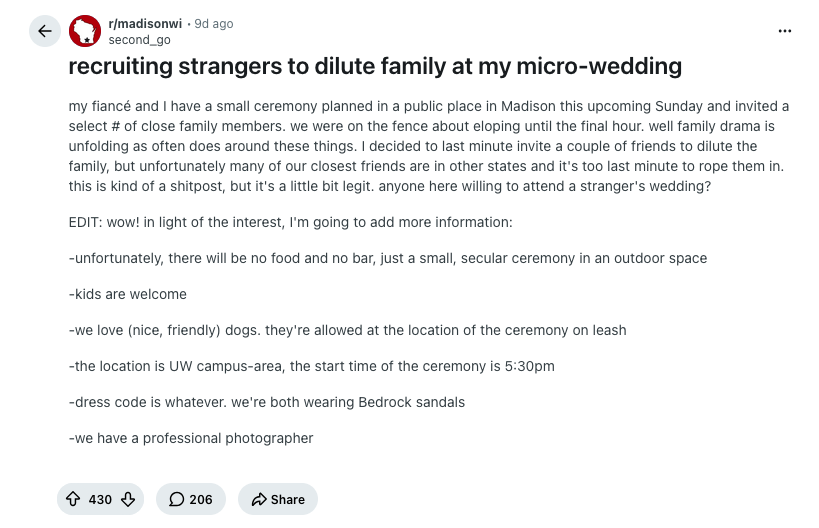
Task: Click the UW campus-area location line
Action: tap(311, 367)
